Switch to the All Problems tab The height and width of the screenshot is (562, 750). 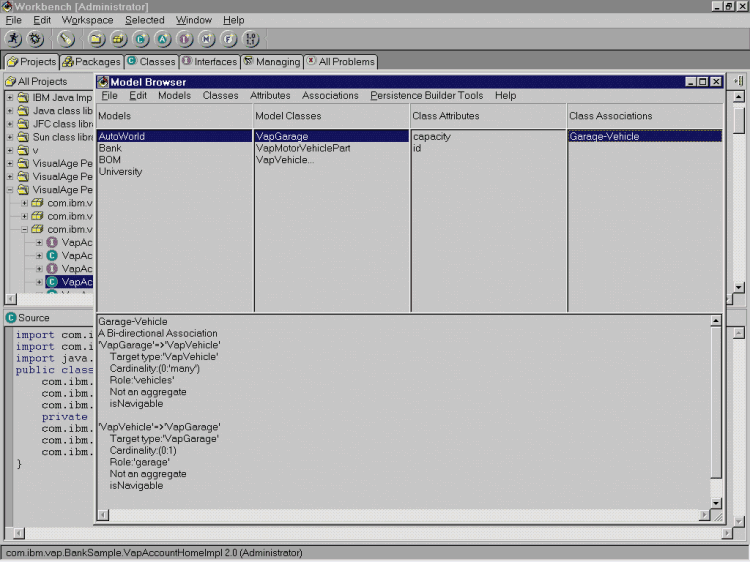(340, 62)
